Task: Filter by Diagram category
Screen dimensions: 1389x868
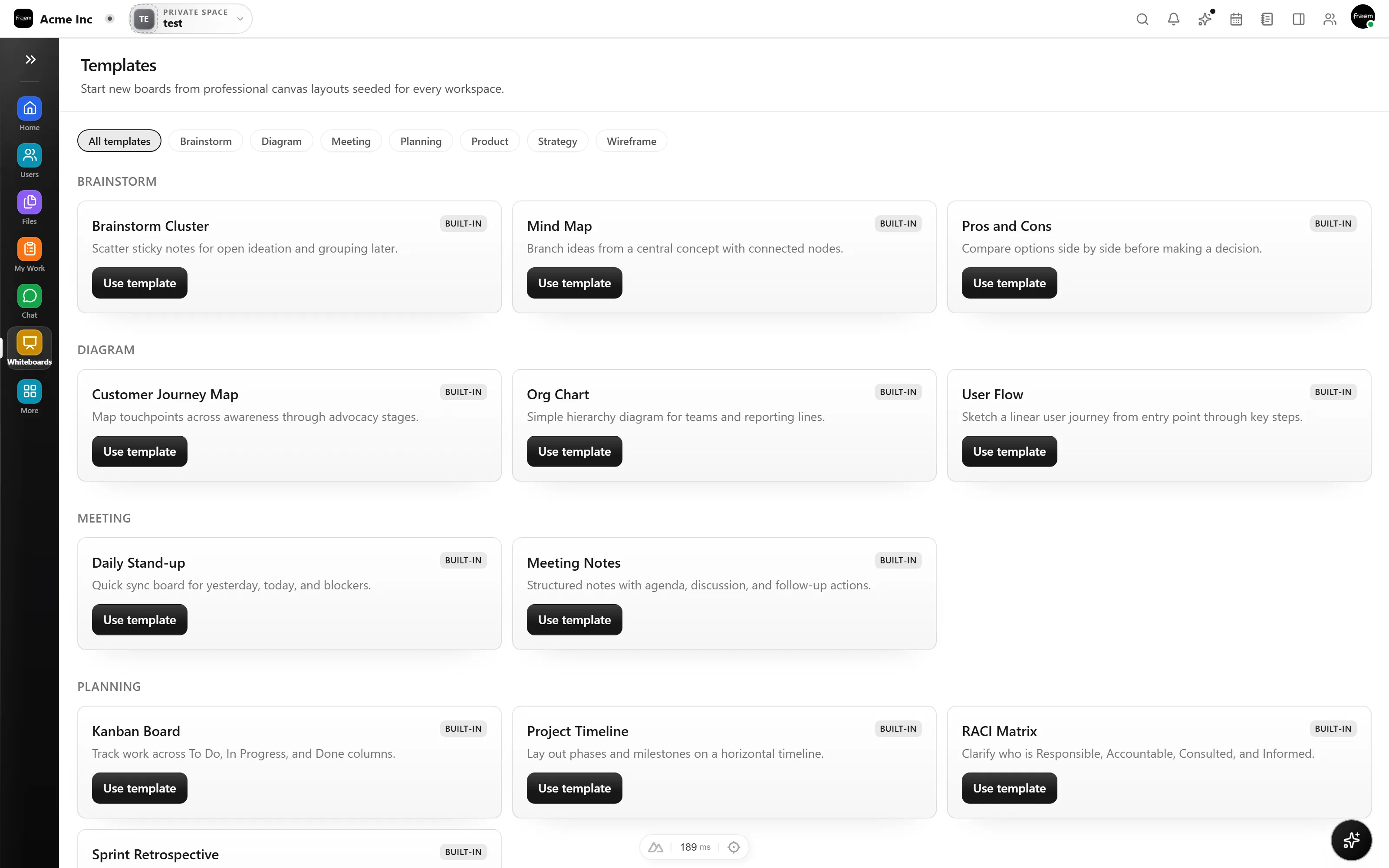Action: click(281, 141)
